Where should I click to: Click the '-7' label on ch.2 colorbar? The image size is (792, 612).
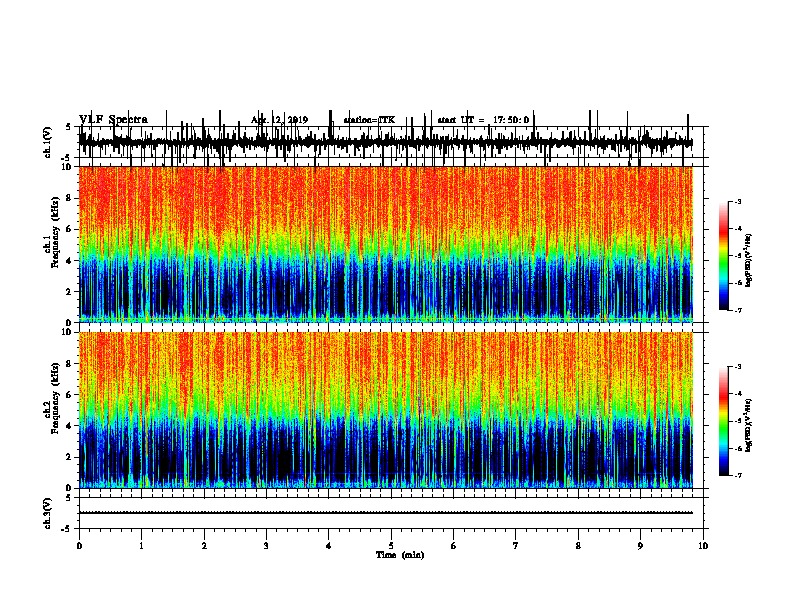click(x=737, y=476)
